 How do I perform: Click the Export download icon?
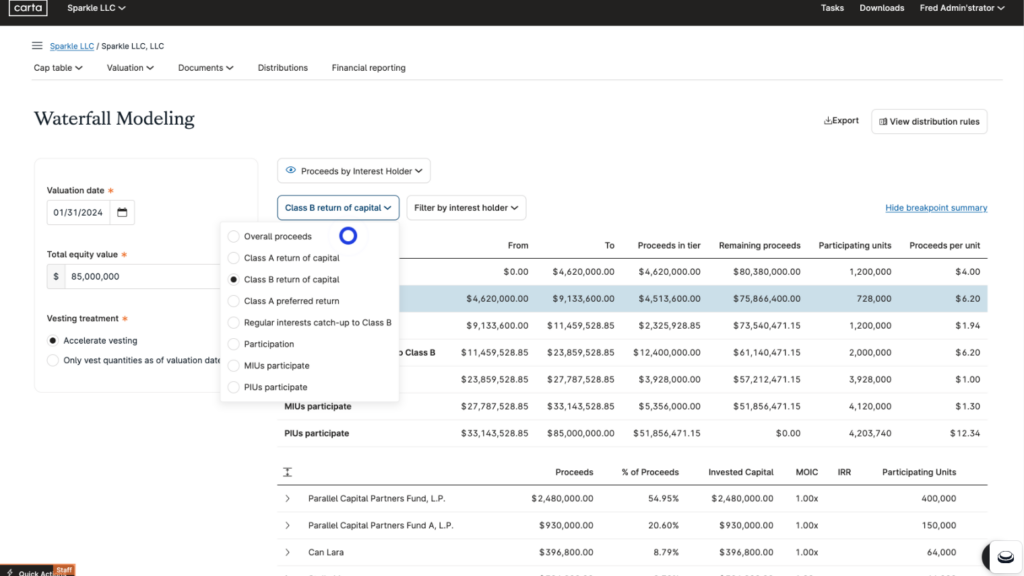828,121
